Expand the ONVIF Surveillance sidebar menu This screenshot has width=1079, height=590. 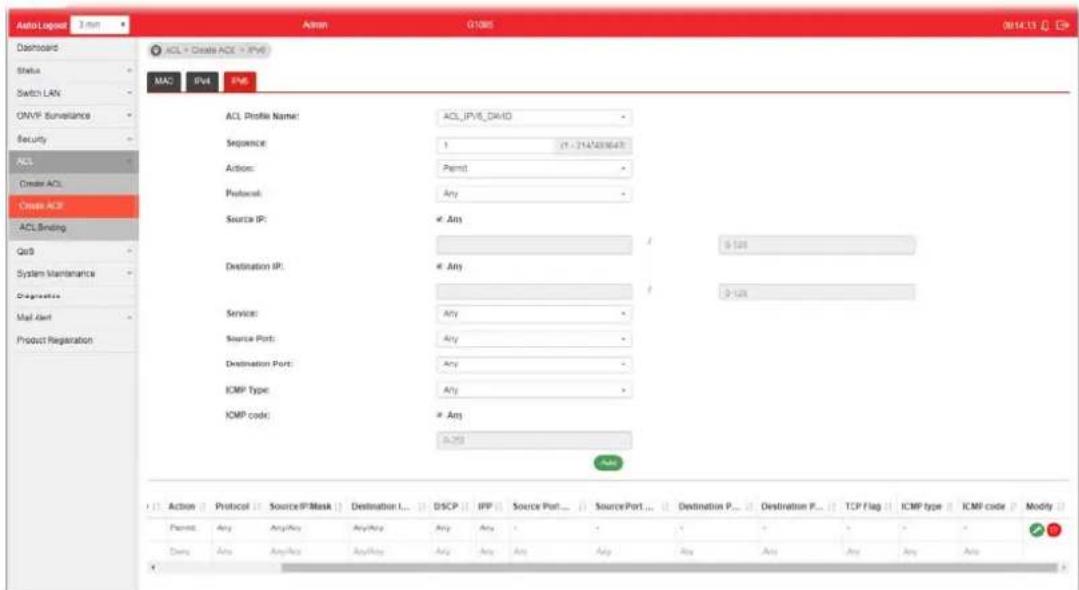click(74, 116)
